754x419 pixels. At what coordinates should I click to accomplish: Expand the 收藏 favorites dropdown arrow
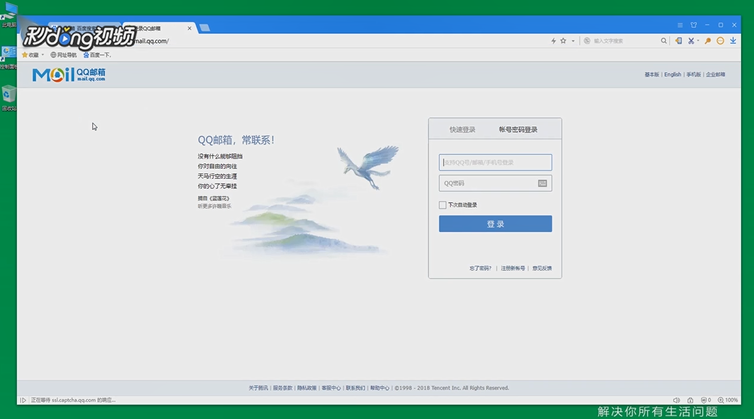[x=43, y=55]
